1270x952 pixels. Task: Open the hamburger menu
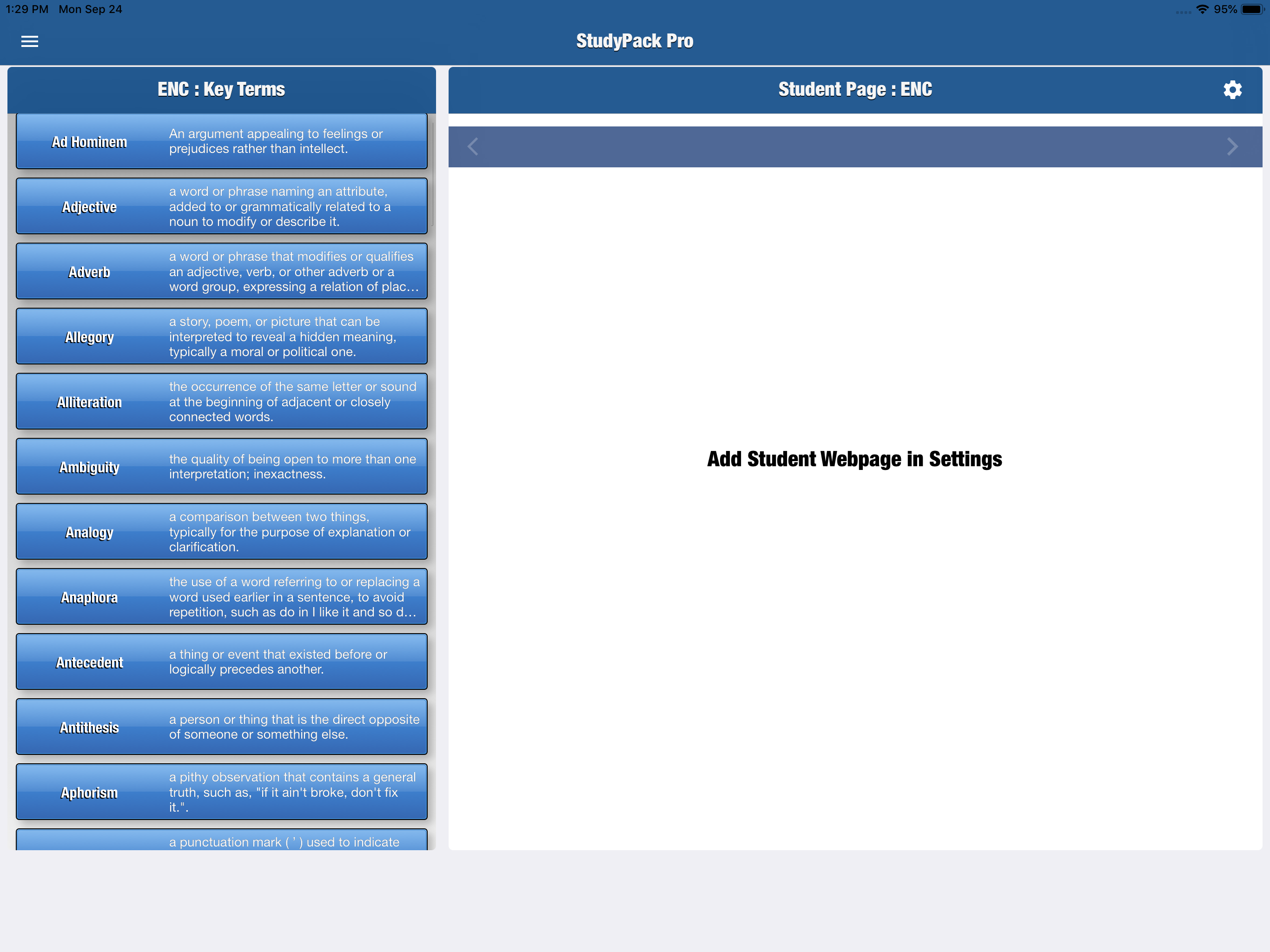pyautogui.click(x=29, y=41)
